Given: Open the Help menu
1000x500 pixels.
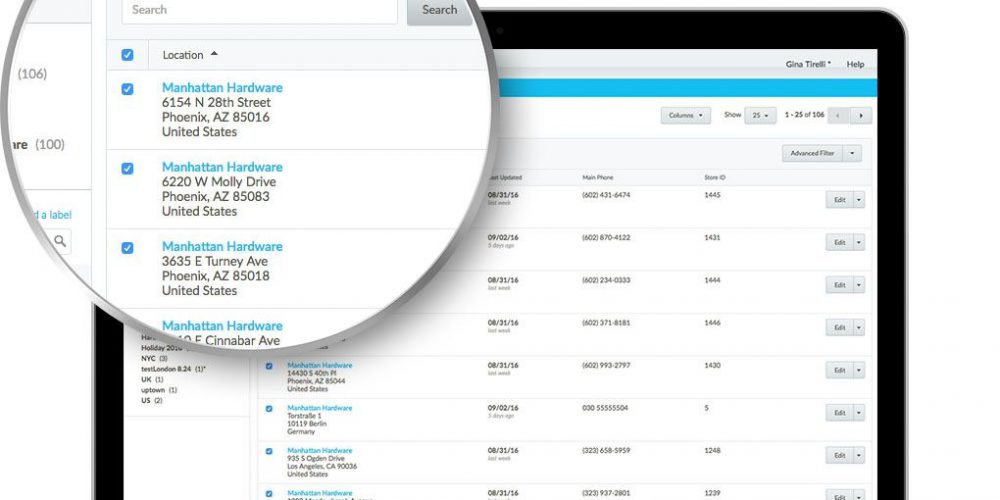Looking at the screenshot, I should [x=855, y=64].
